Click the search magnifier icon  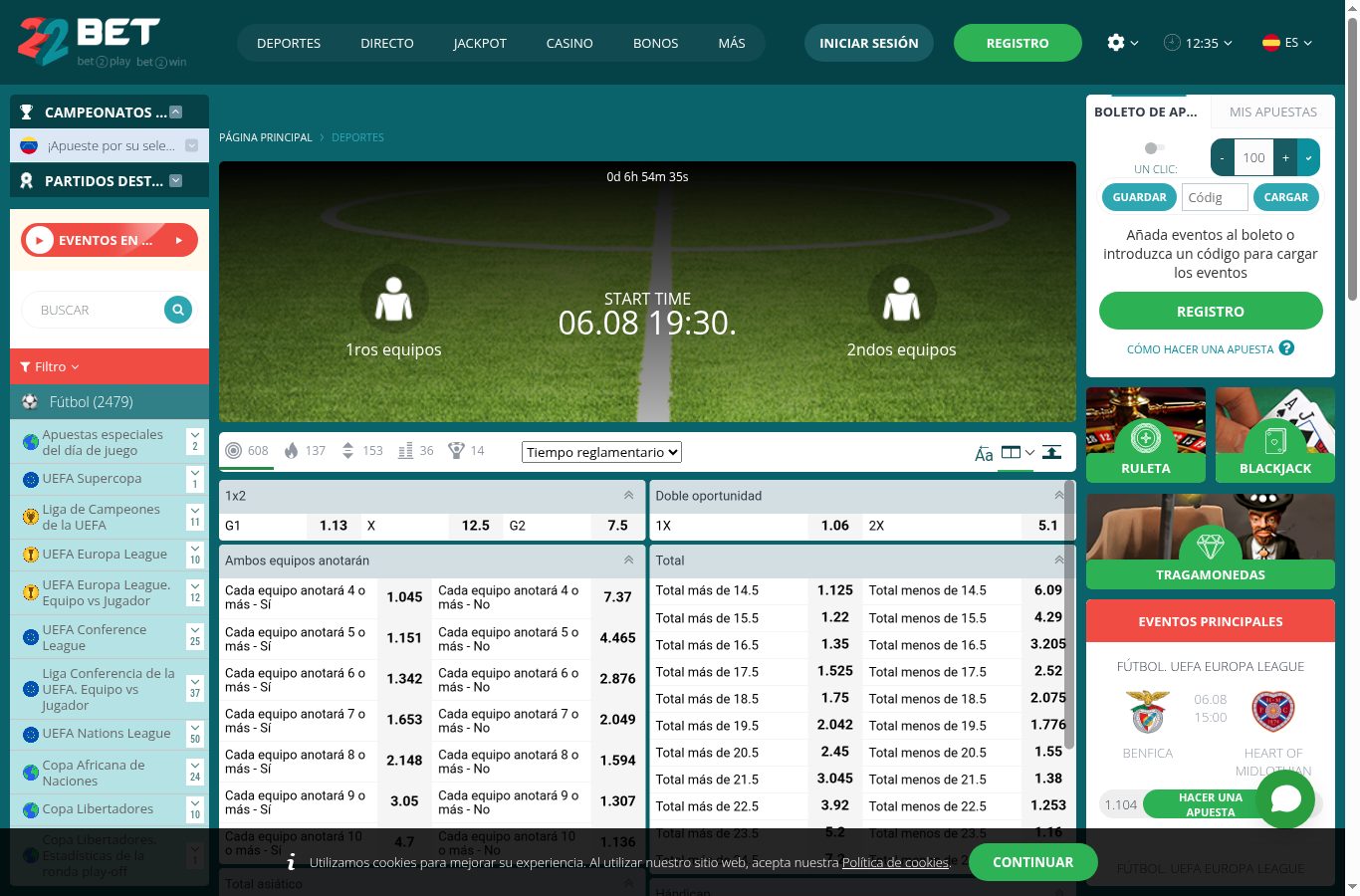click(x=177, y=310)
